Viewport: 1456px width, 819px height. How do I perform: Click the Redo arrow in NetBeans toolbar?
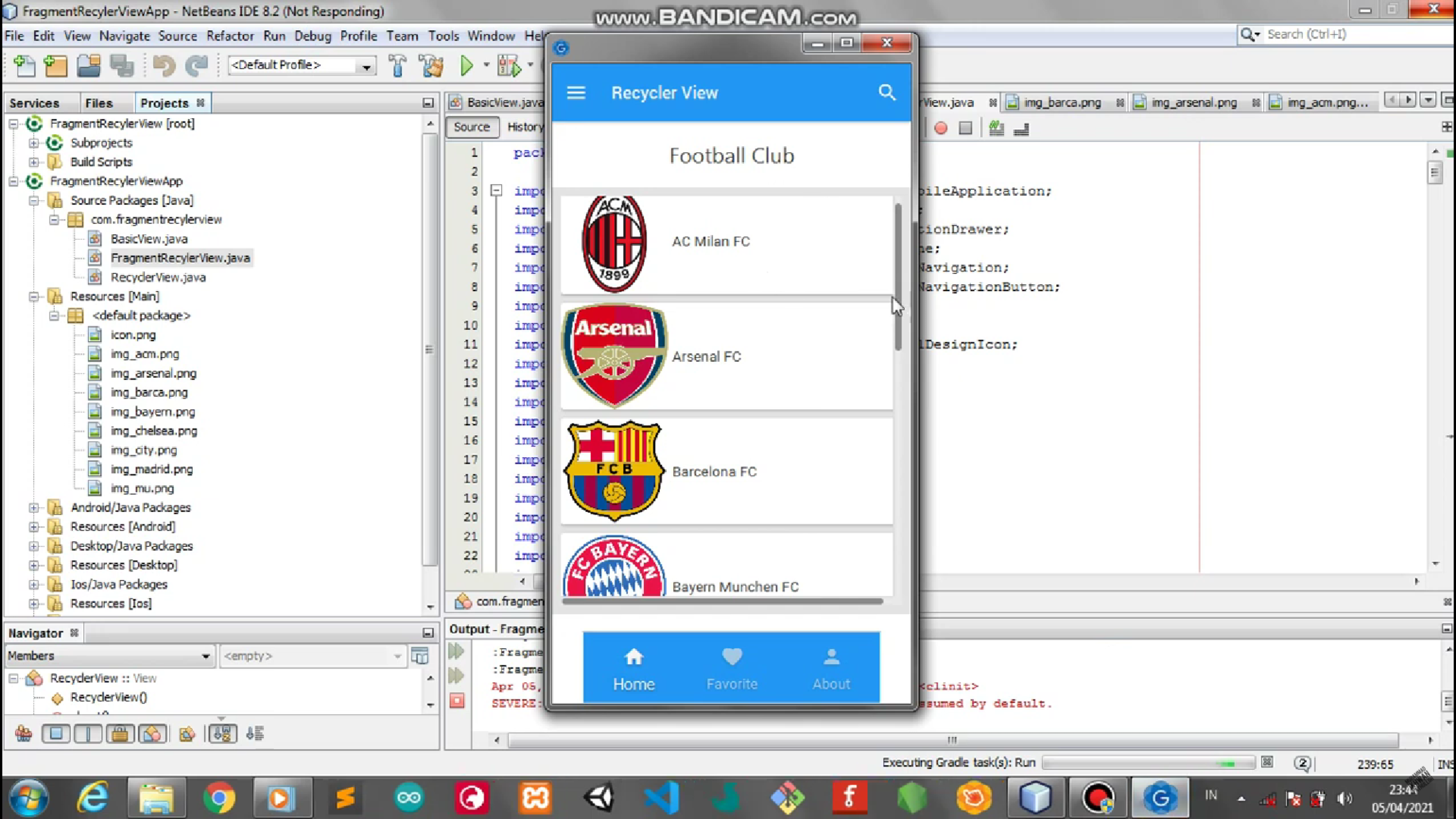click(x=197, y=66)
